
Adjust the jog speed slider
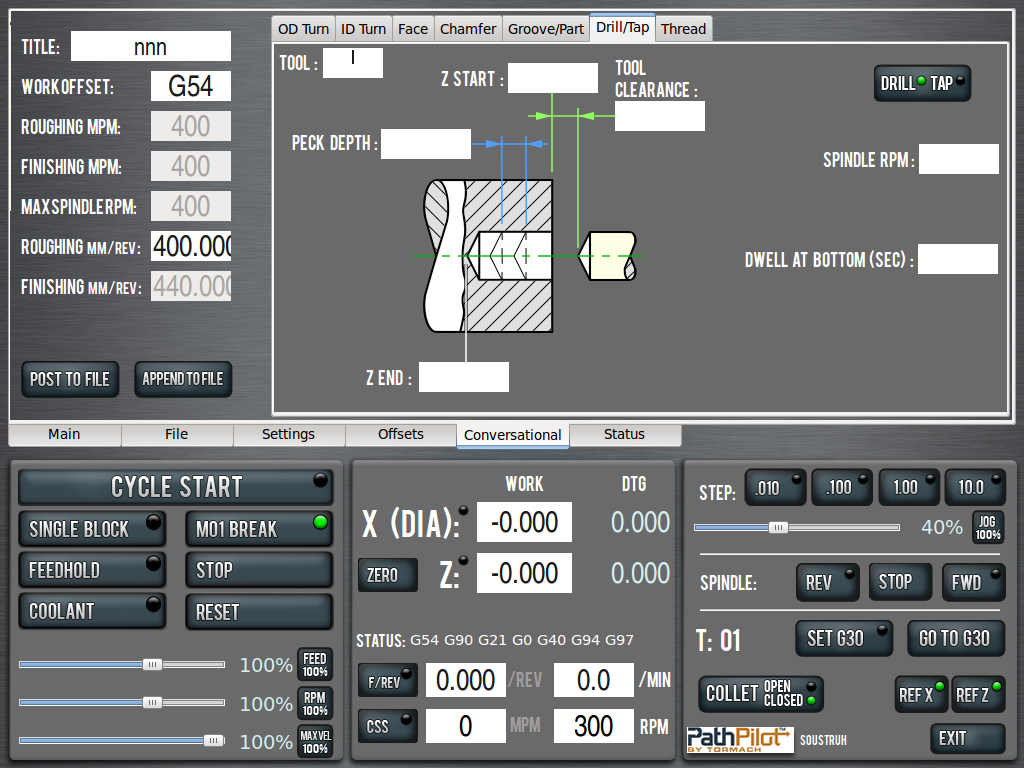[x=778, y=527]
